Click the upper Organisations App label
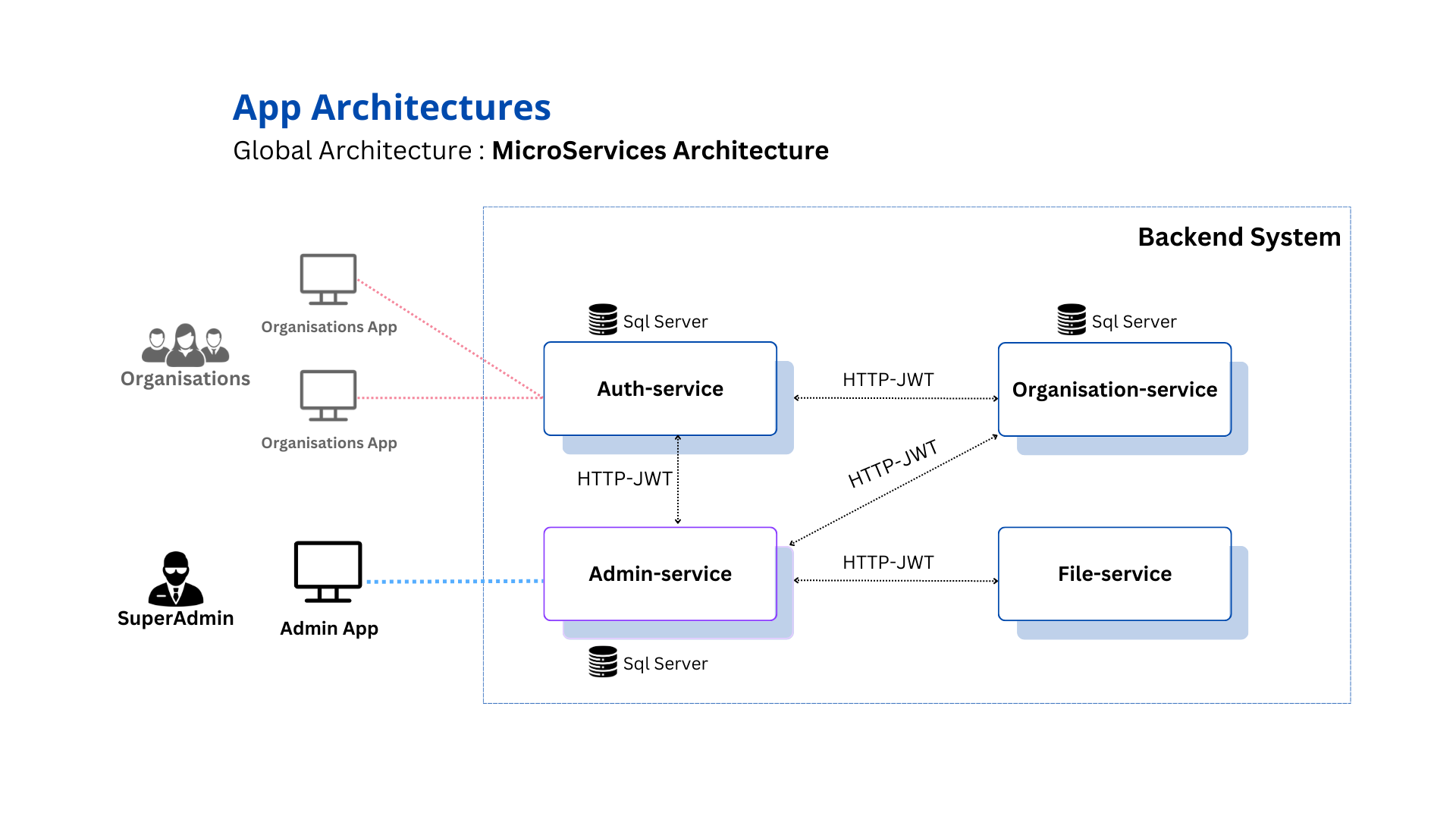This screenshot has width=1456, height=819. point(329,327)
